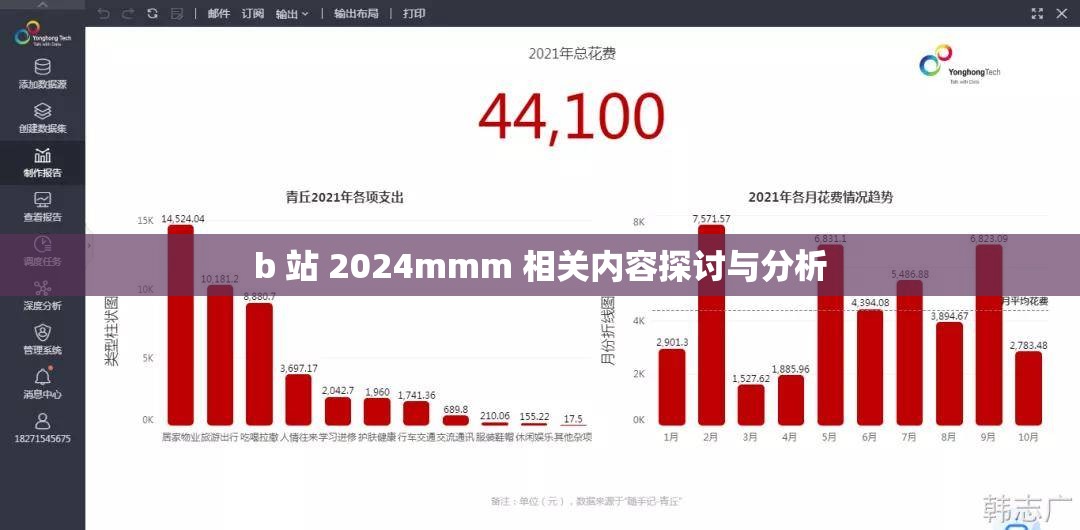
Task: Click the 689.8 data label
Action: (455, 409)
